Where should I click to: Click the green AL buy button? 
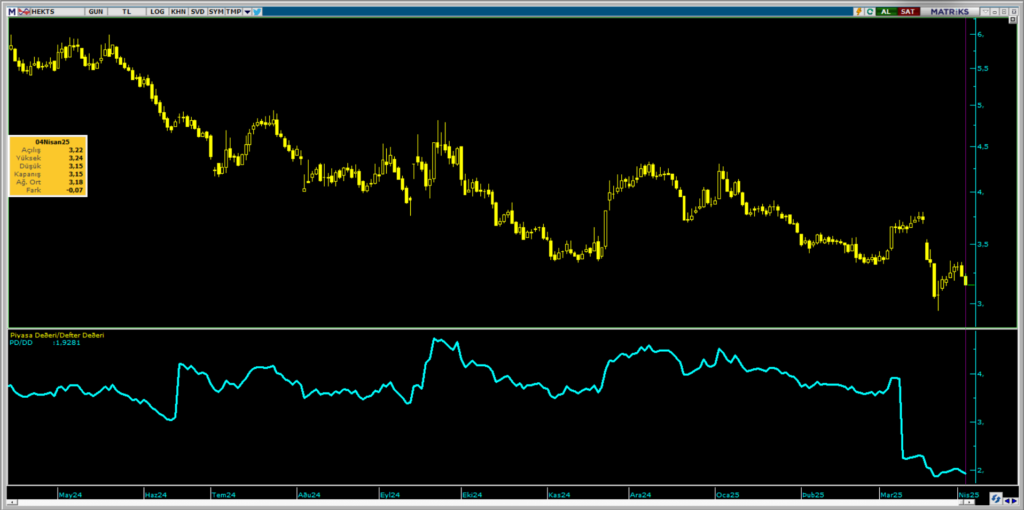pos(886,12)
